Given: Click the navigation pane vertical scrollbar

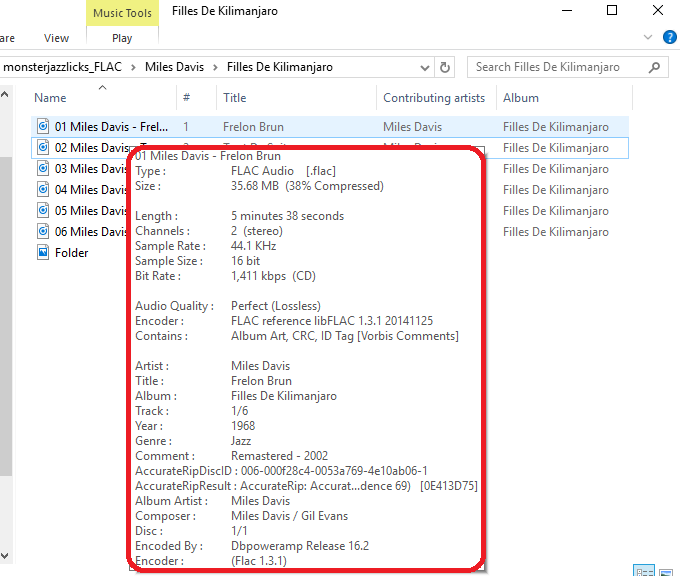Looking at the screenshot, I should click(6, 300).
